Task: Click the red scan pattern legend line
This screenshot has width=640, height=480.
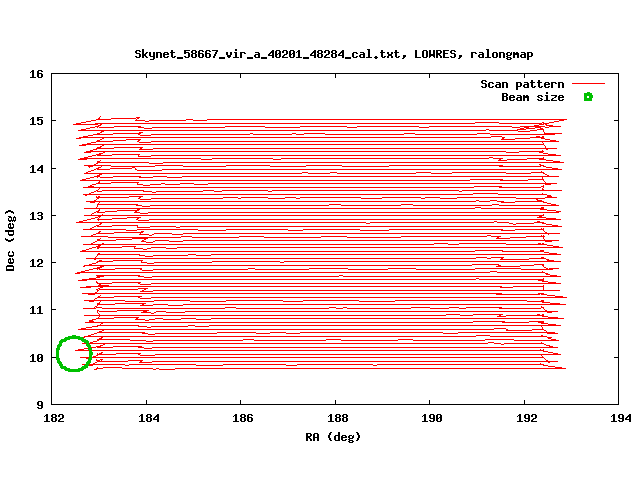Action: [x=588, y=84]
